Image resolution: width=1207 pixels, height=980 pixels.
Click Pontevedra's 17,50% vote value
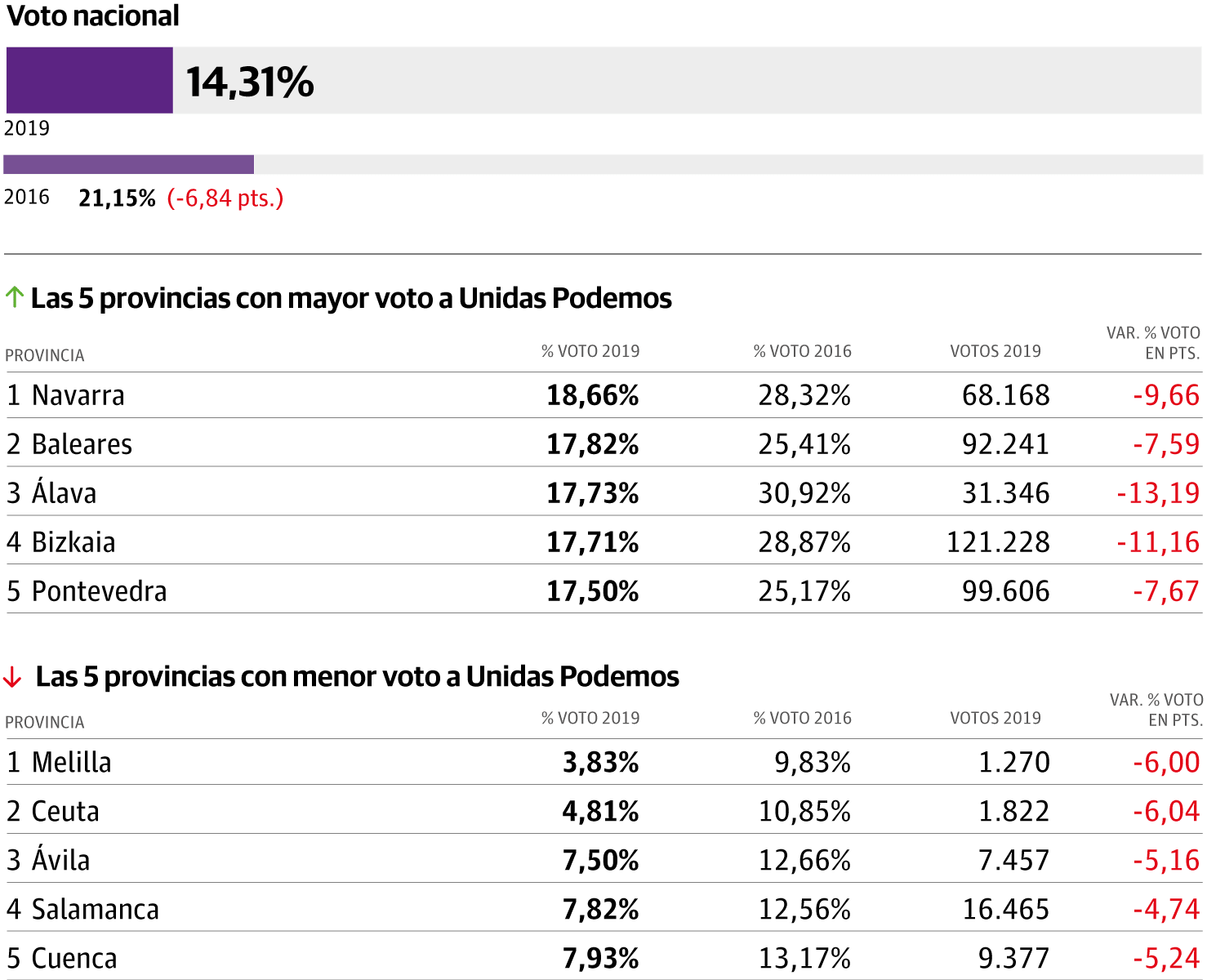click(x=592, y=591)
